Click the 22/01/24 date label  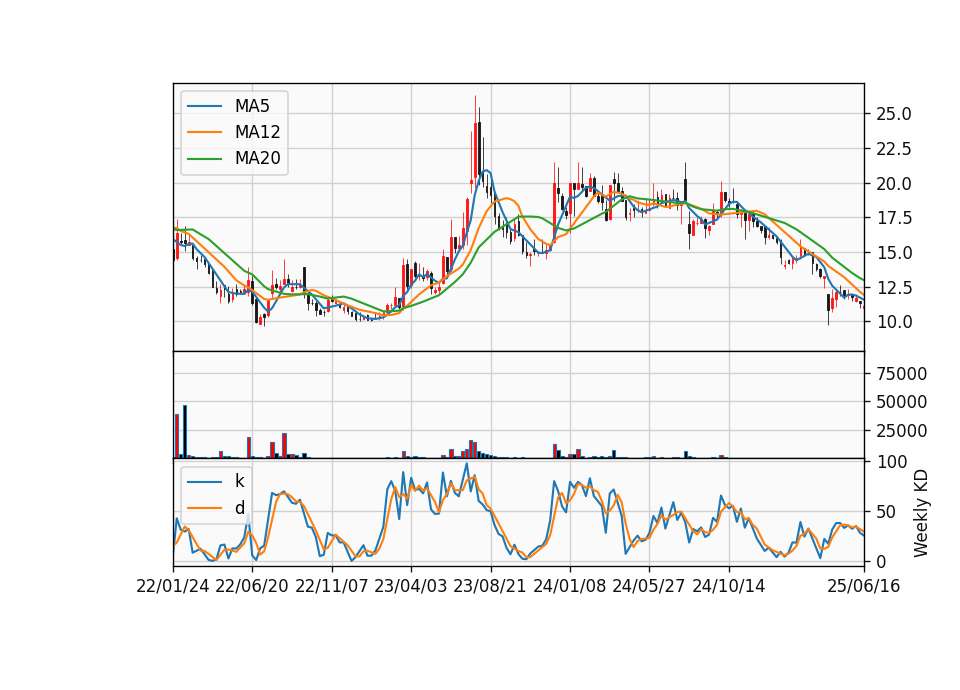pos(173,587)
